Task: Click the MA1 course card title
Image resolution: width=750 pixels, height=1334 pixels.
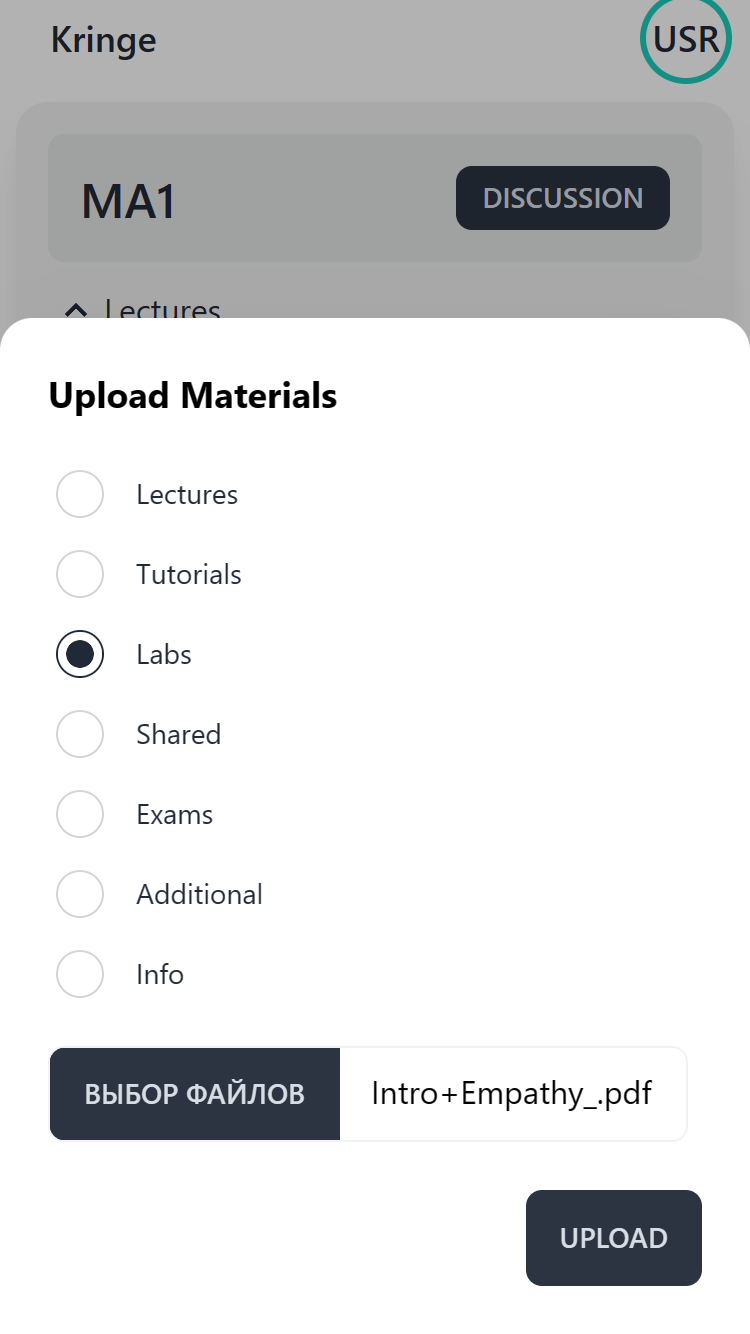Action: (128, 201)
